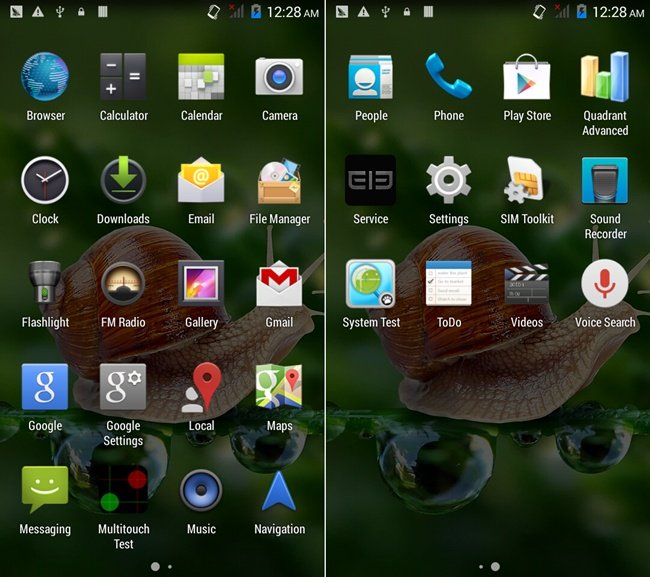Tap rotation icon in left status bar
Image resolution: width=650 pixels, height=577 pixels.
(x=213, y=12)
